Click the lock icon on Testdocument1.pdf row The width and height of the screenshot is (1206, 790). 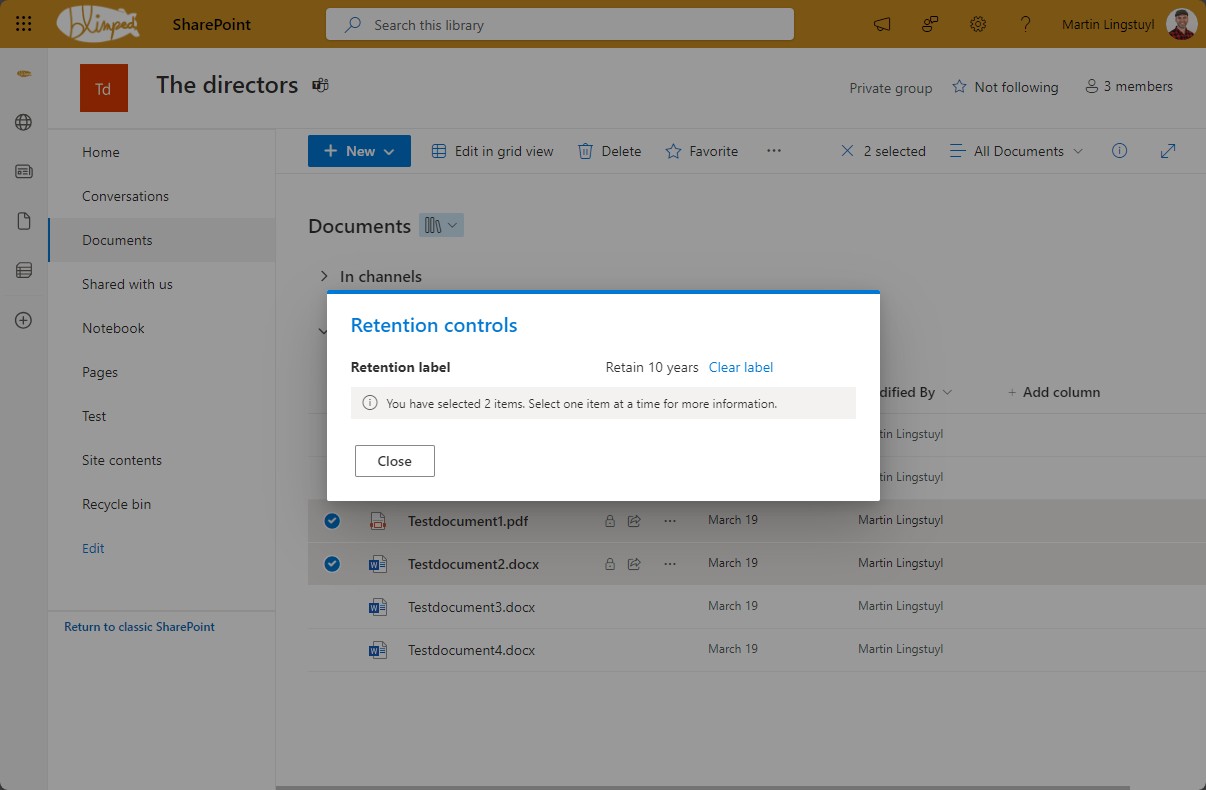coord(609,521)
